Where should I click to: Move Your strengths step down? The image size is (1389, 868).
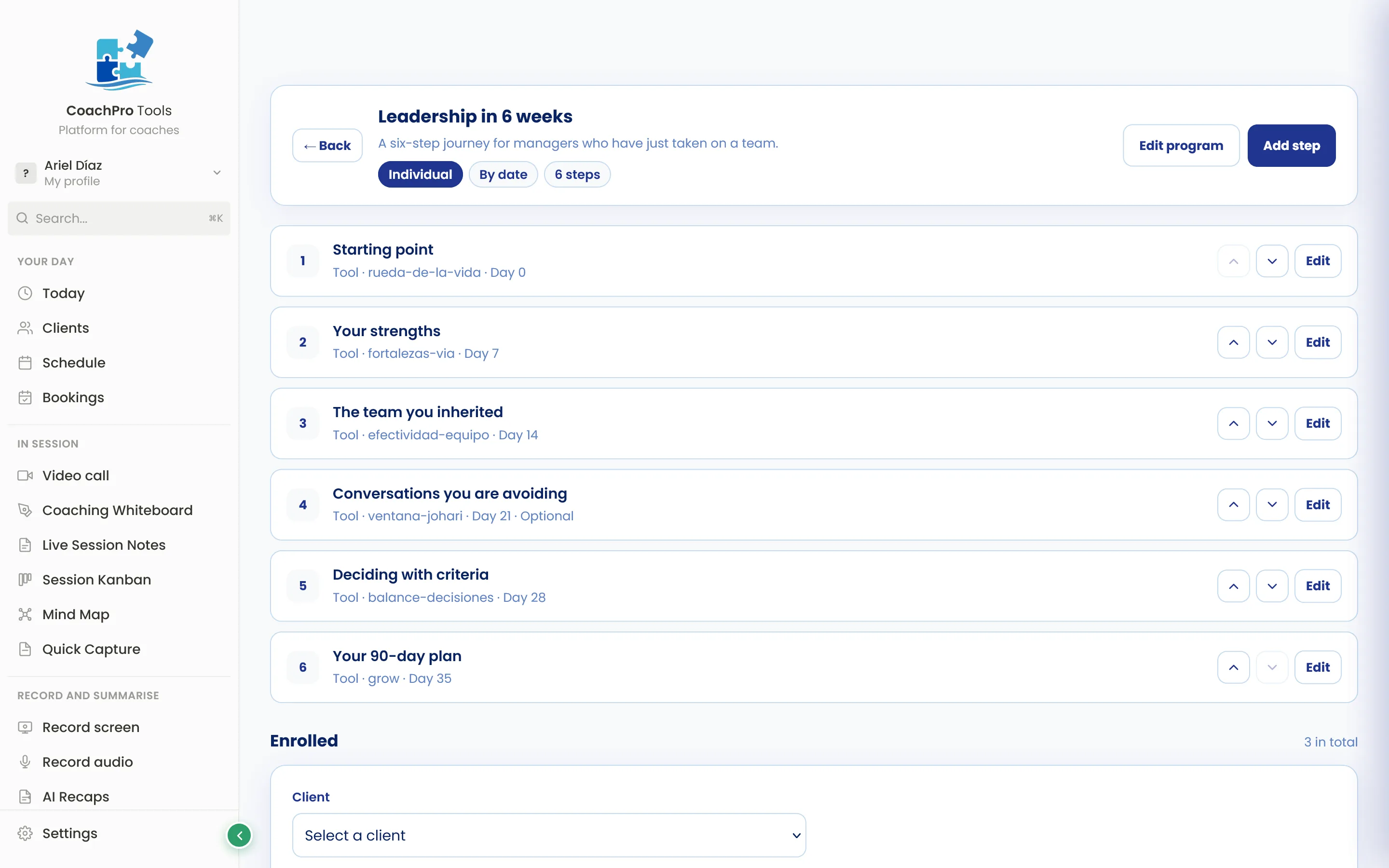pos(1272,342)
